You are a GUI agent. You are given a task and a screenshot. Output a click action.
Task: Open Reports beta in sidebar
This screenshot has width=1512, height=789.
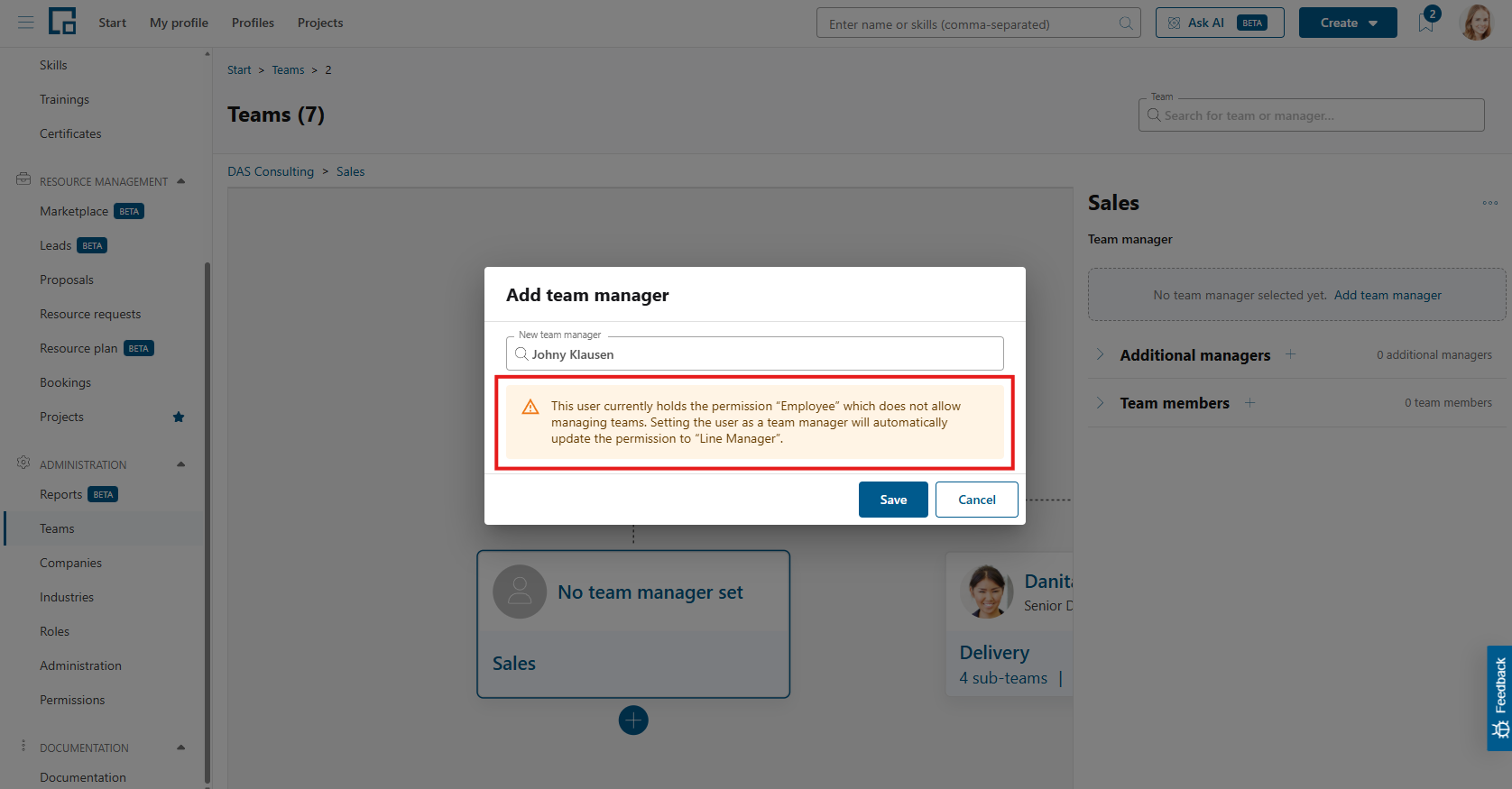click(x=78, y=494)
